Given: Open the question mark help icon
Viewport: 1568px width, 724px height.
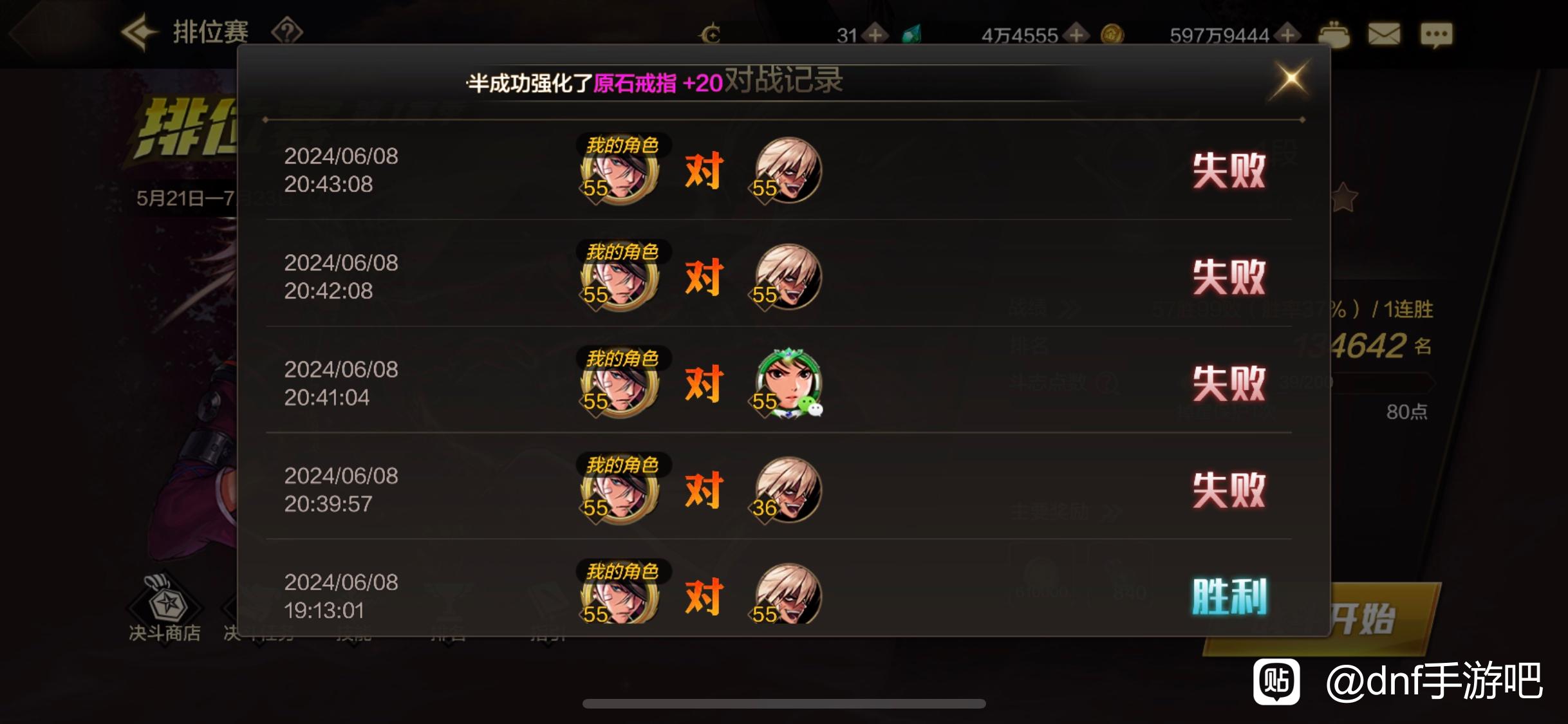Looking at the screenshot, I should pyautogui.click(x=287, y=31).
